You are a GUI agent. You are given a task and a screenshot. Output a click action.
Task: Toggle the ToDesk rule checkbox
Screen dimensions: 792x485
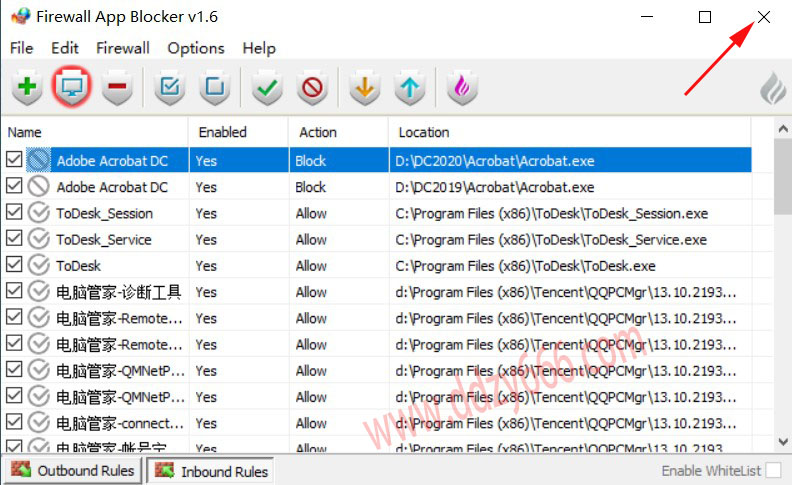(x=14, y=264)
